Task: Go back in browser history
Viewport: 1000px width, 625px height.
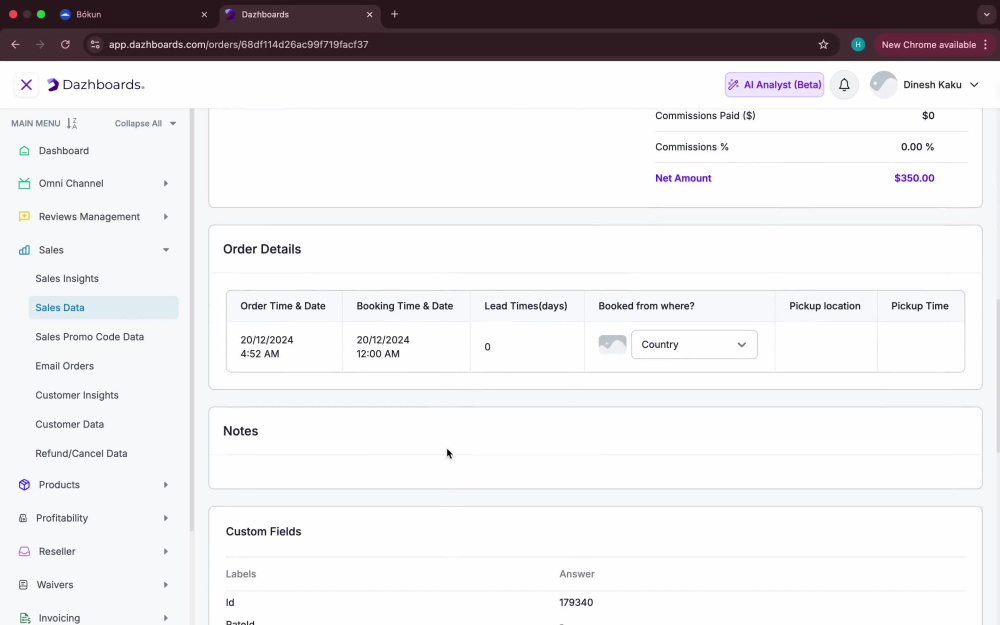Action: [x=15, y=45]
